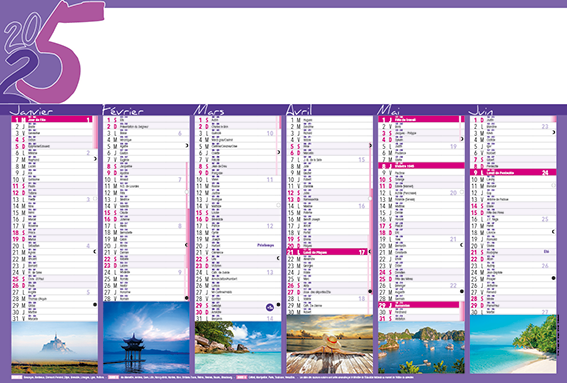The width and height of the screenshot is (567, 383).
Task: Click the last quarter moon icon beside 21 January
Action: (x=95, y=251)
